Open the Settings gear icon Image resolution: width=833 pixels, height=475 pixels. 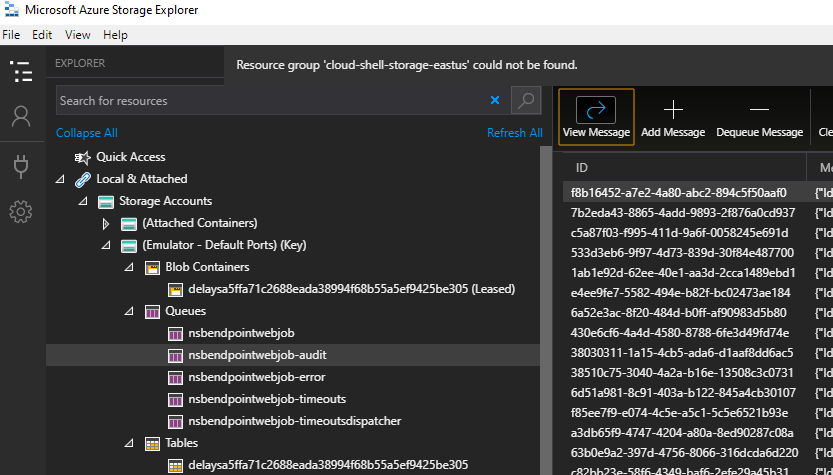click(x=21, y=212)
